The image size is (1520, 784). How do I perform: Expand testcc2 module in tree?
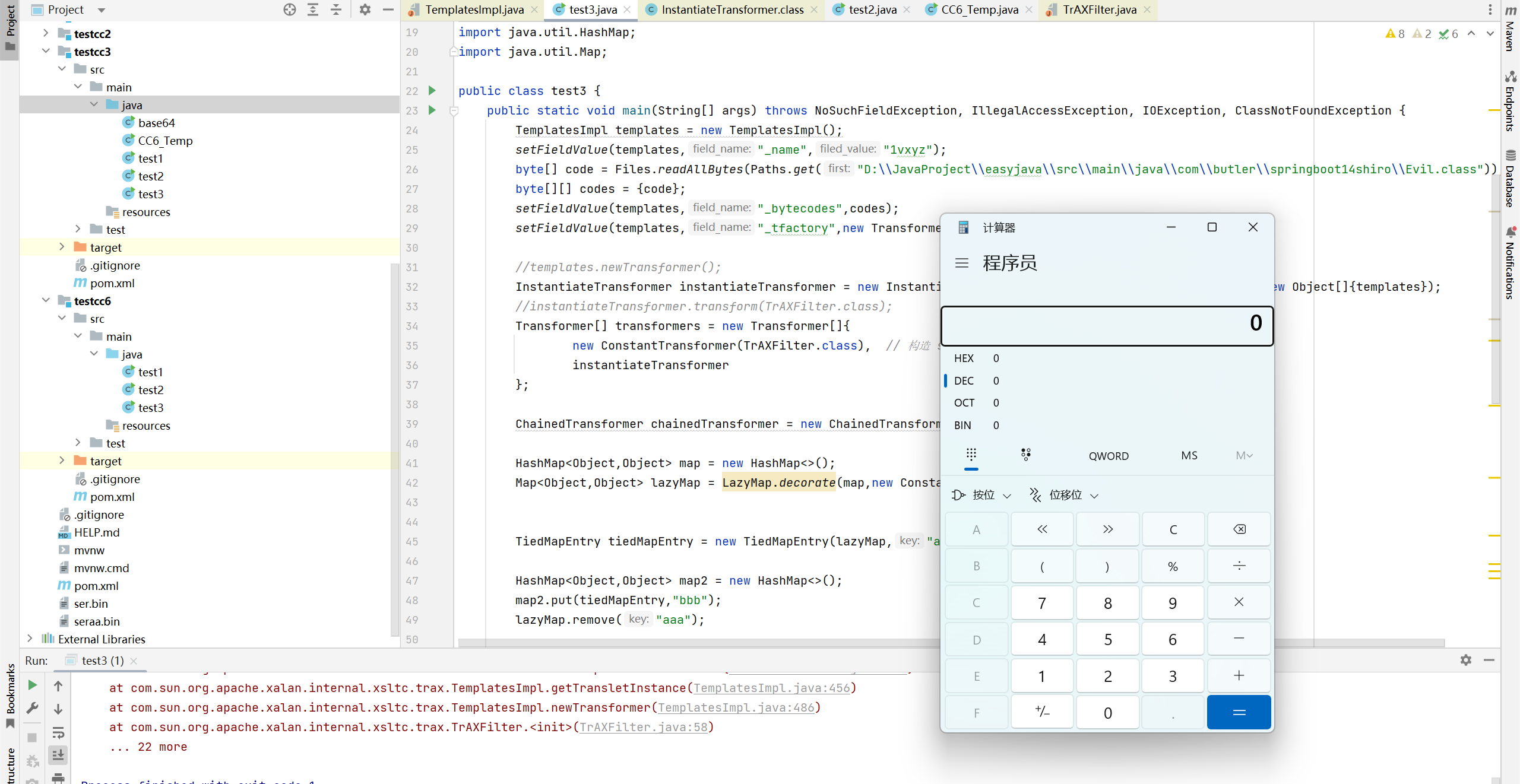point(46,33)
